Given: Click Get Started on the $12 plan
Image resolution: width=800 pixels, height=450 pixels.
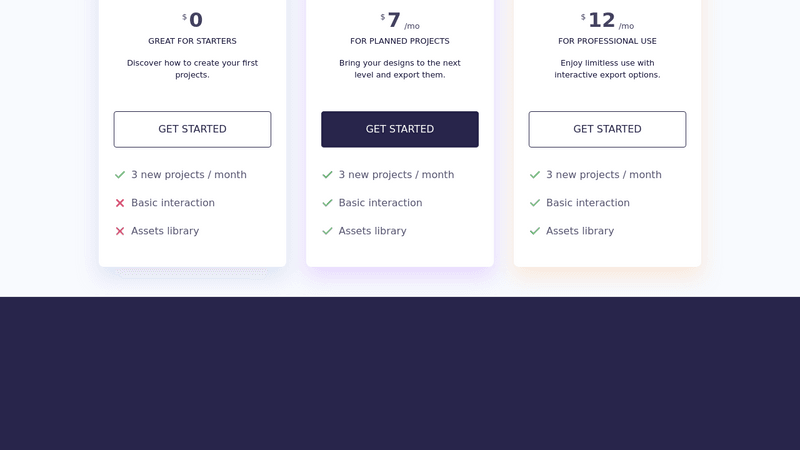Looking at the screenshot, I should (607, 129).
